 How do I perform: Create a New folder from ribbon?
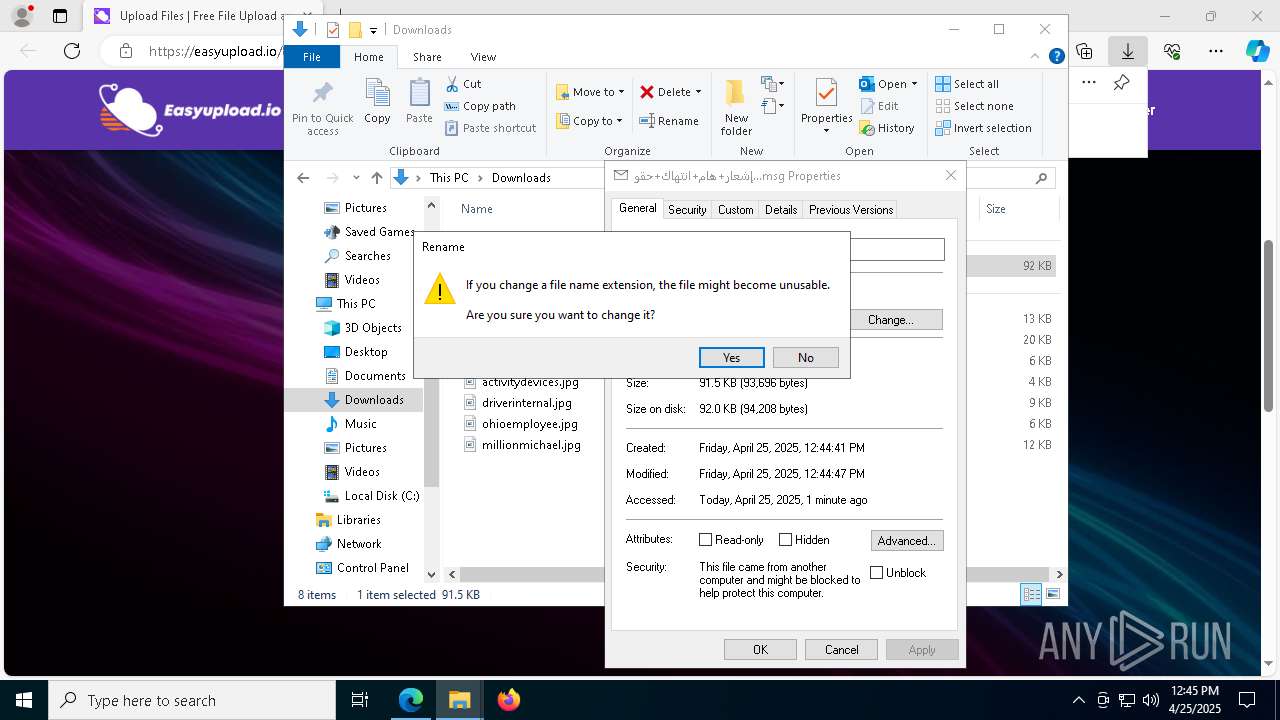pos(736,108)
